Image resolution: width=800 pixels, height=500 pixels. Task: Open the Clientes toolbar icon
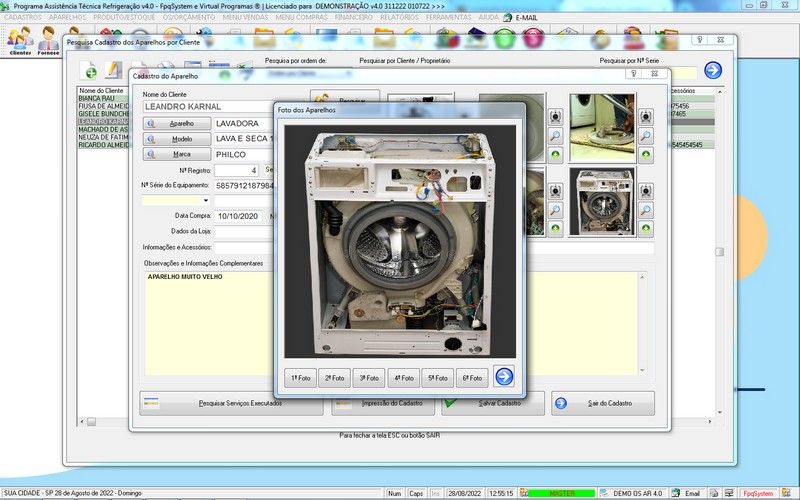click(19, 41)
